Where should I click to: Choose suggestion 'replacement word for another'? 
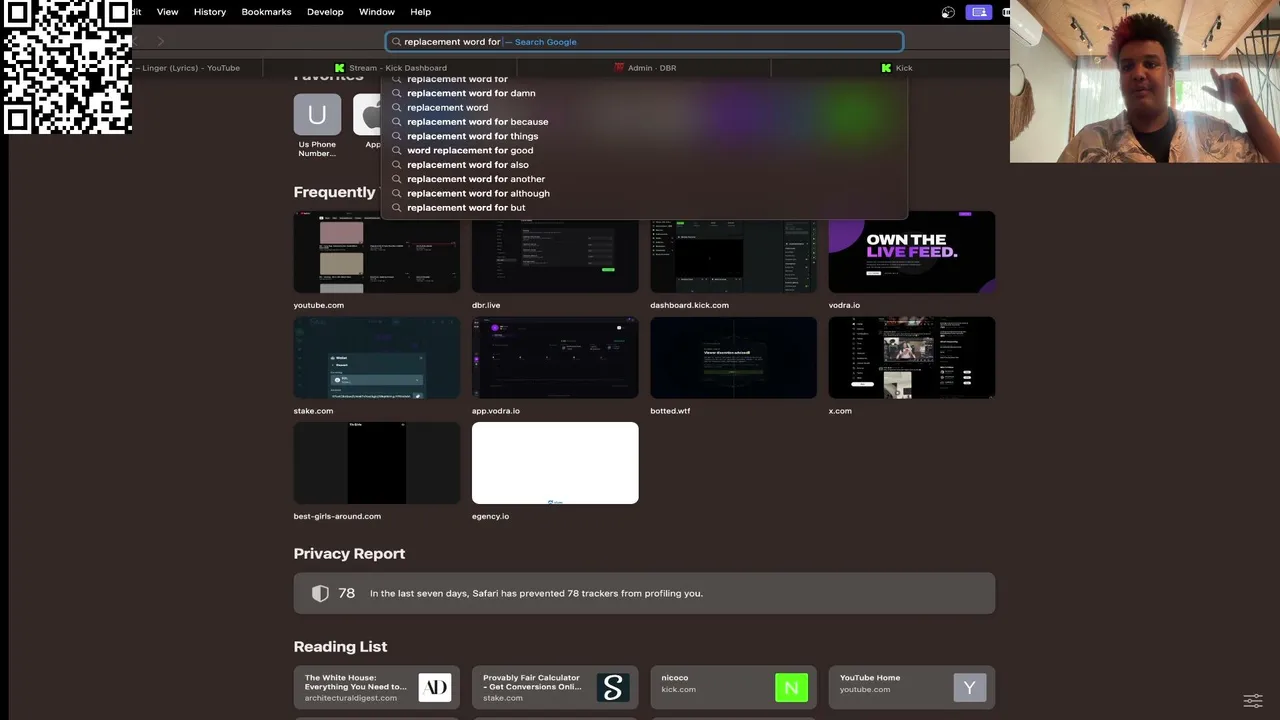pos(645,179)
